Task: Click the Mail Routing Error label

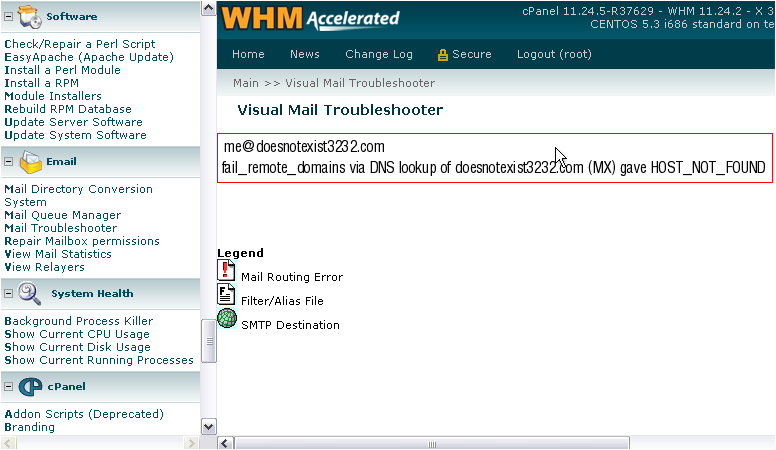Action: [x=292, y=277]
